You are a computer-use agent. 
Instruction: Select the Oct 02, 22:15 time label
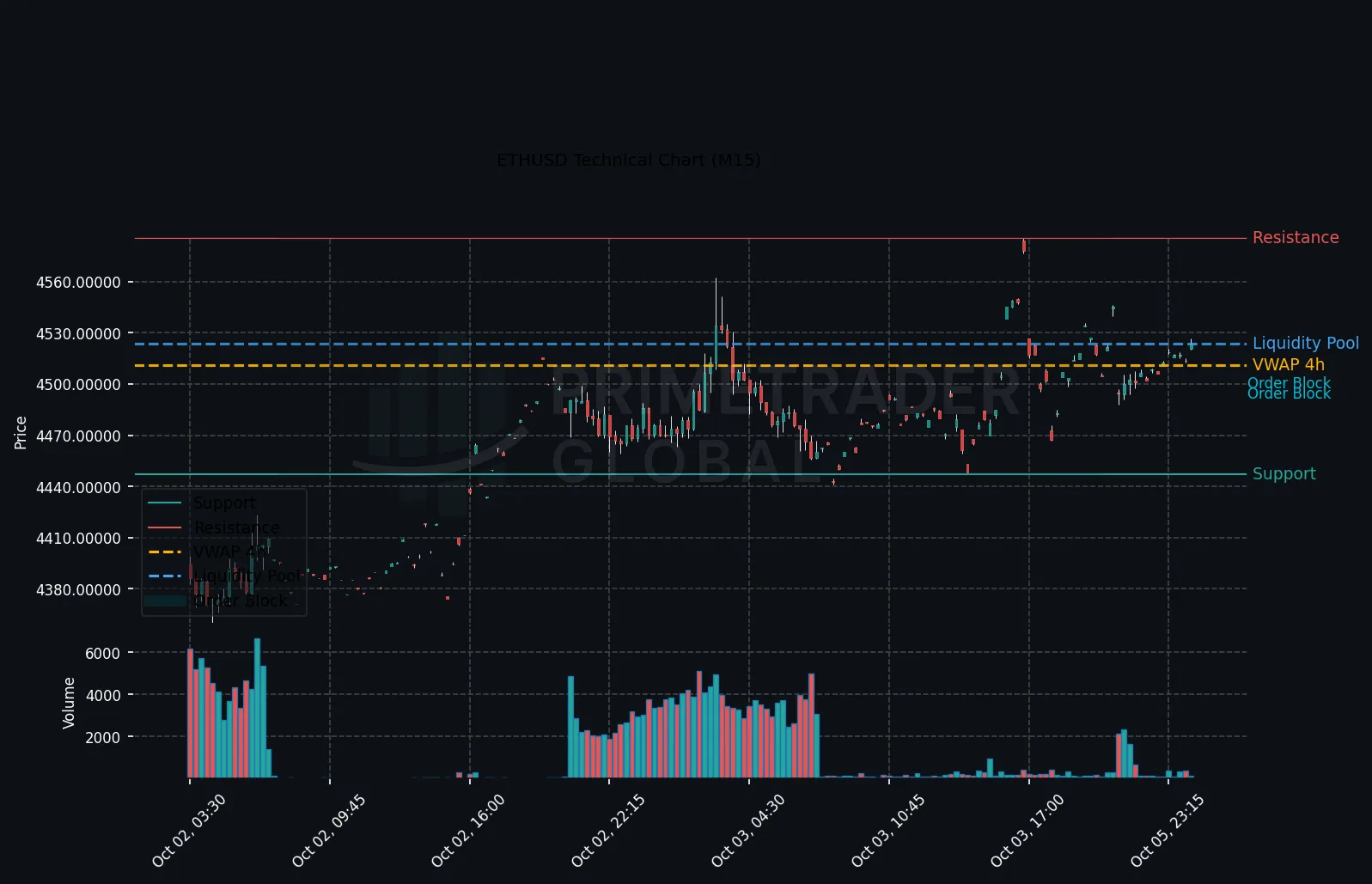[x=608, y=830]
